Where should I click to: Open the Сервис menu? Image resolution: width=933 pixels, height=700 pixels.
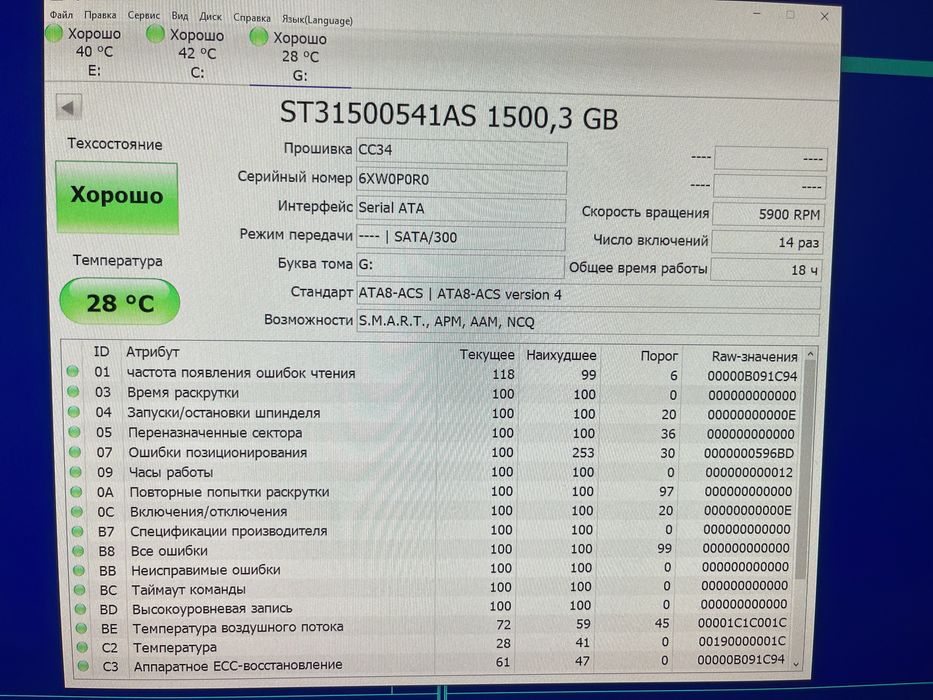[143, 15]
